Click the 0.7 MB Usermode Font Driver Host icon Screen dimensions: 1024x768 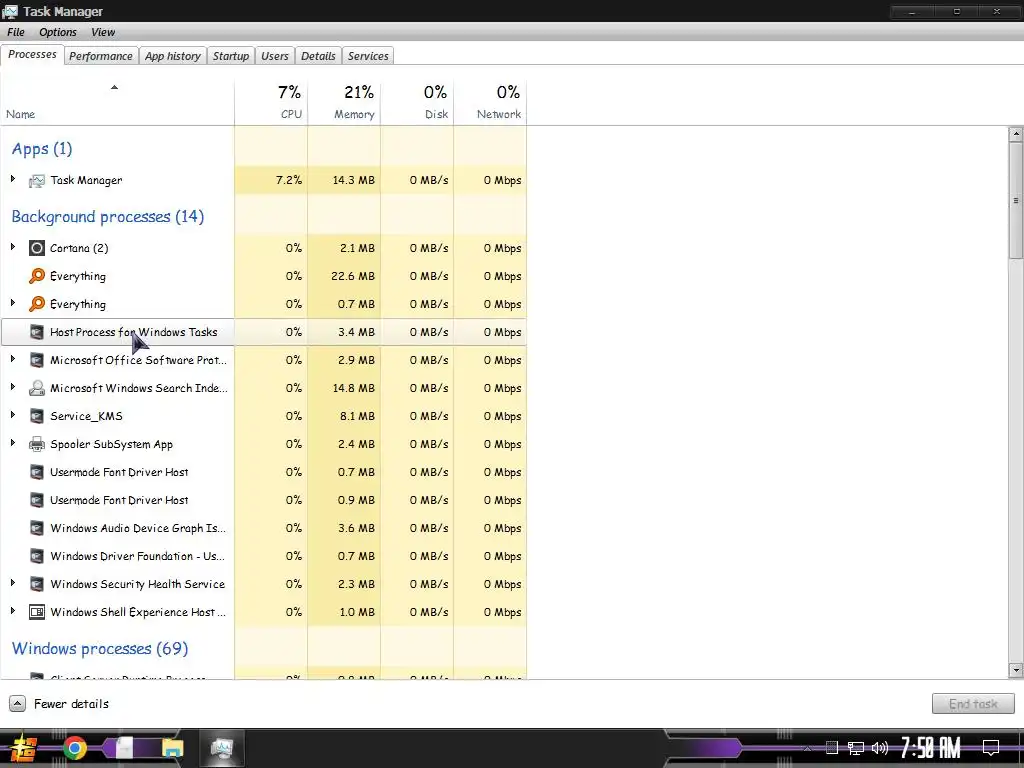[37, 472]
